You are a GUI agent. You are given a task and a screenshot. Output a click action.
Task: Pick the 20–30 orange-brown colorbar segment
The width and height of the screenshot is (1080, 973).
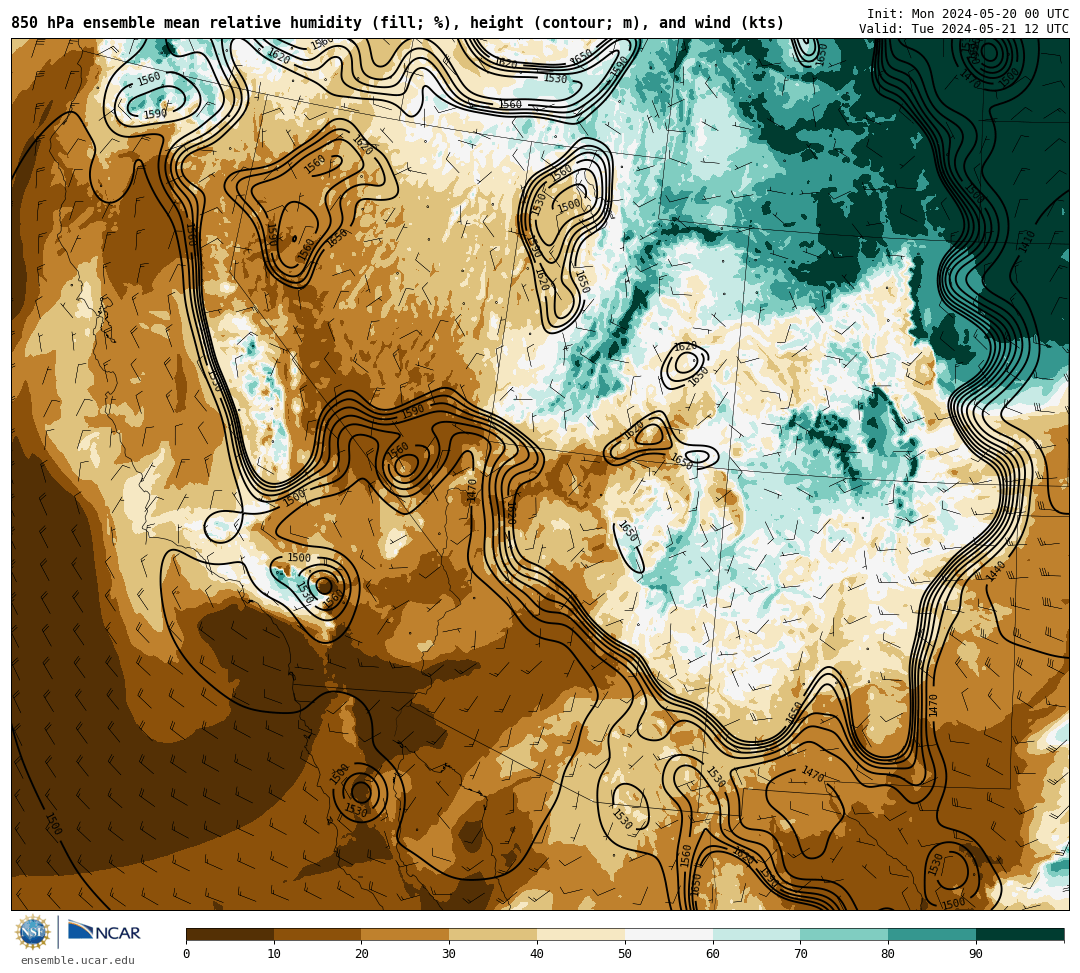pos(406,934)
